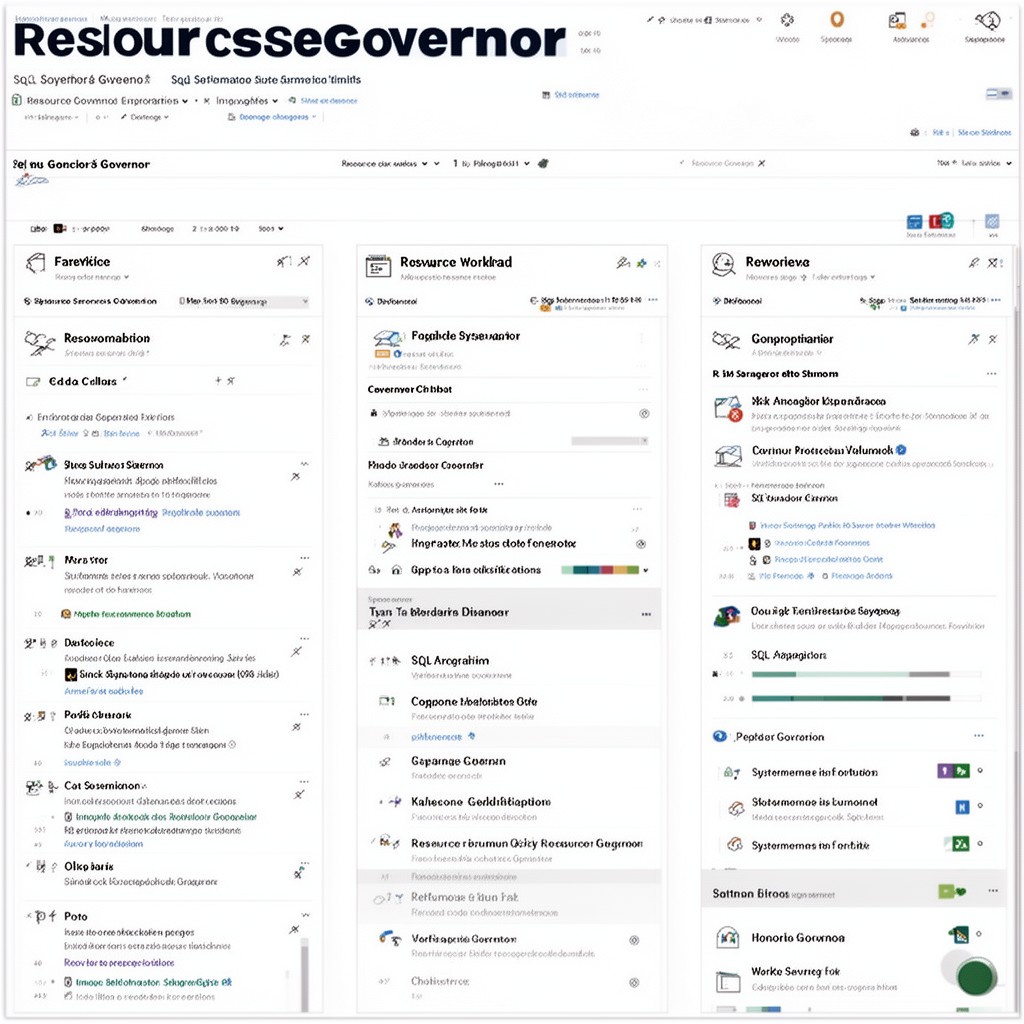The width and height of the screenshot is (1024, 1024).
Task: Click the orange O icon labeled Spooooo
Action: [x=837, y=20]
